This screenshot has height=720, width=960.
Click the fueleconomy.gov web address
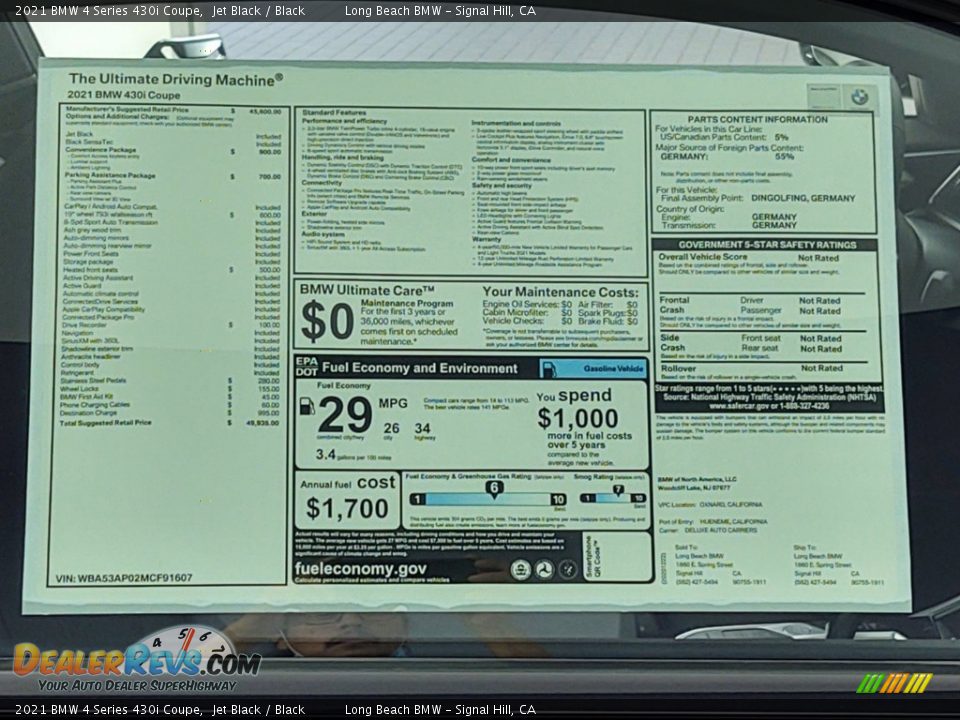point(361,569)
